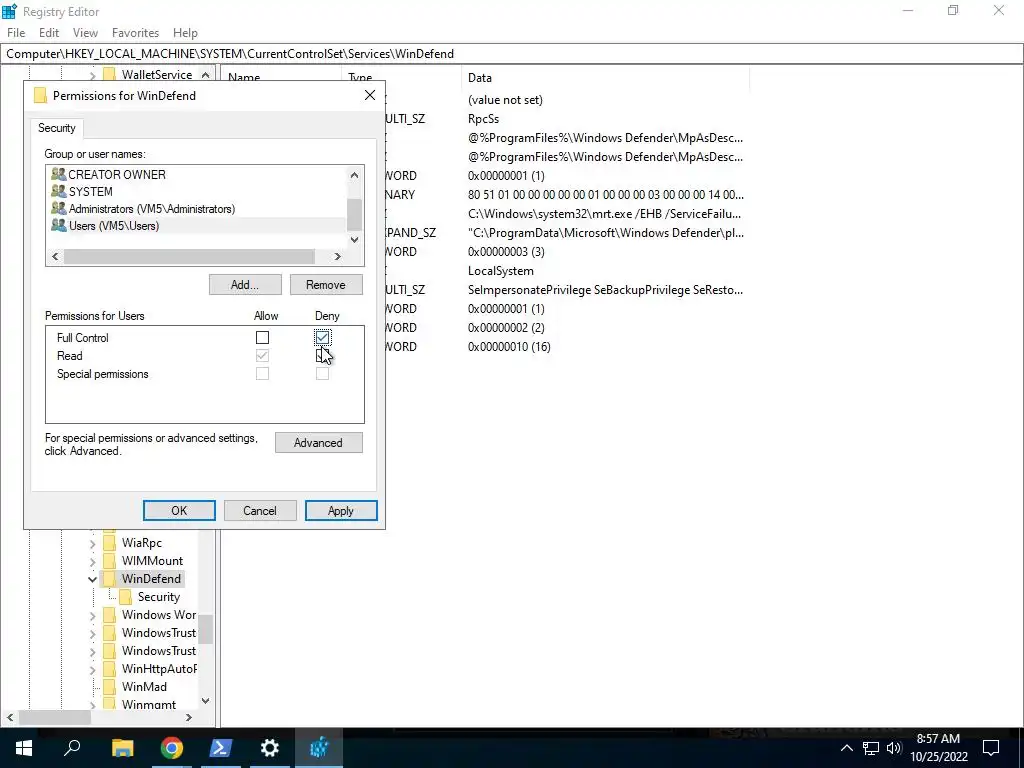Screen dimensions: 1024x768
Task: Open taskbar Search
Action: point(72,748)
